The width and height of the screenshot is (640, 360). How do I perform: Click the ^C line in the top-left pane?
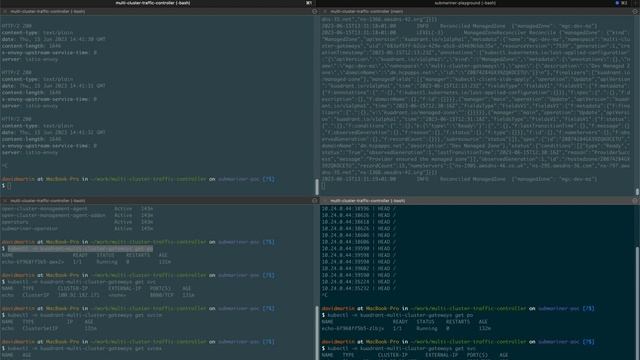pos(4,166)
